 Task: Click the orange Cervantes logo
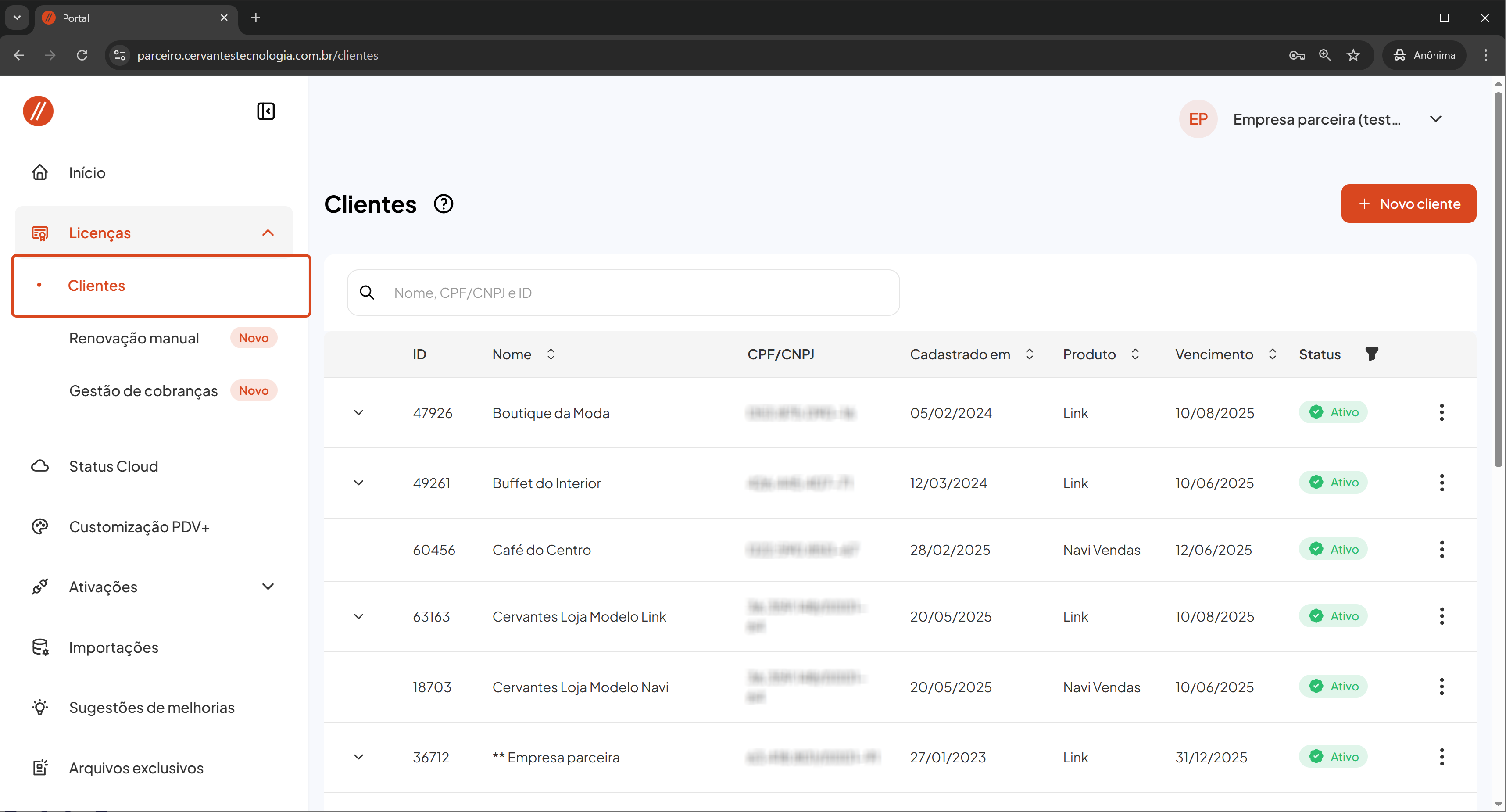click(x=38, y=111)
